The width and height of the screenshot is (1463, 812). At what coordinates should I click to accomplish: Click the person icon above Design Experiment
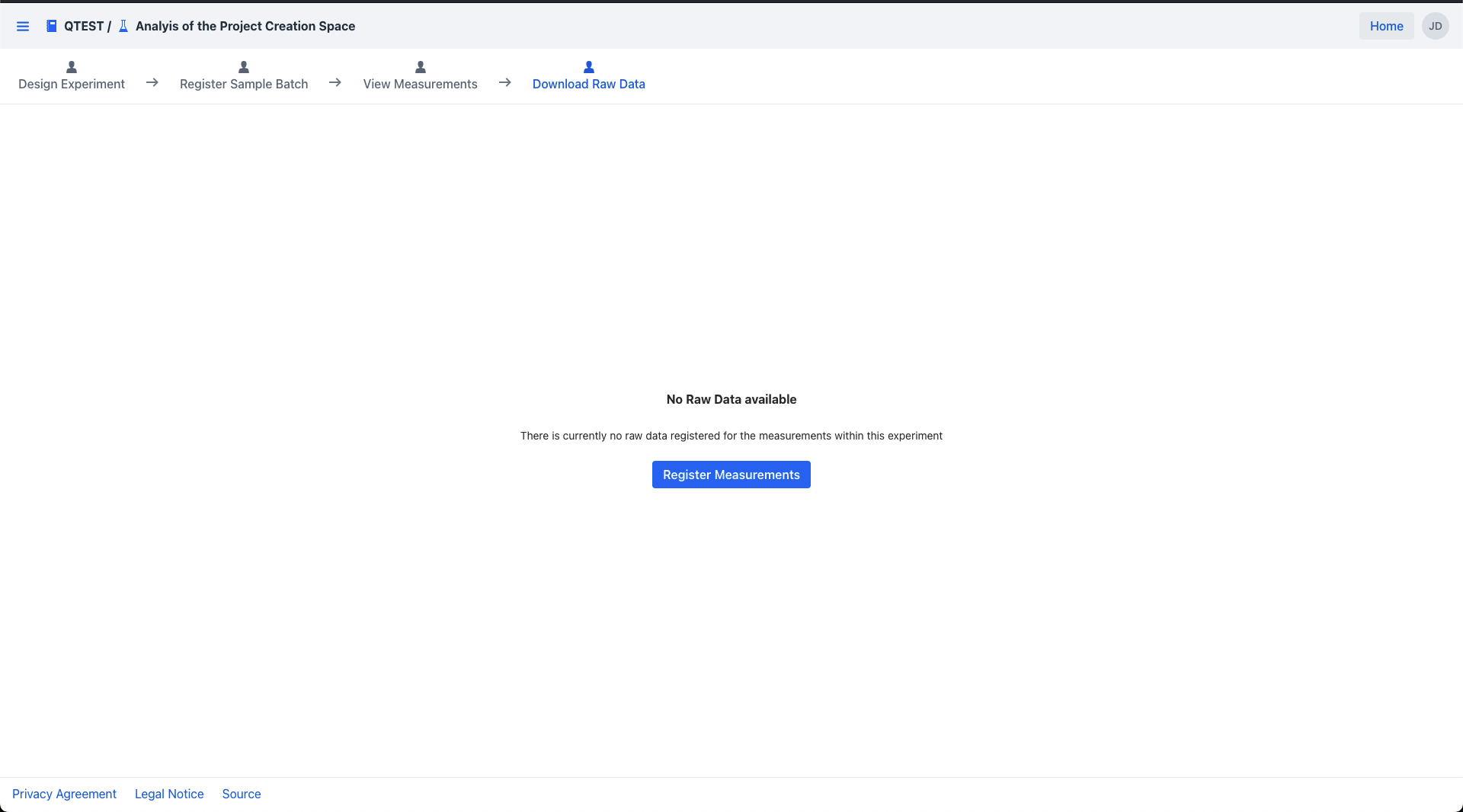point(72,67)
